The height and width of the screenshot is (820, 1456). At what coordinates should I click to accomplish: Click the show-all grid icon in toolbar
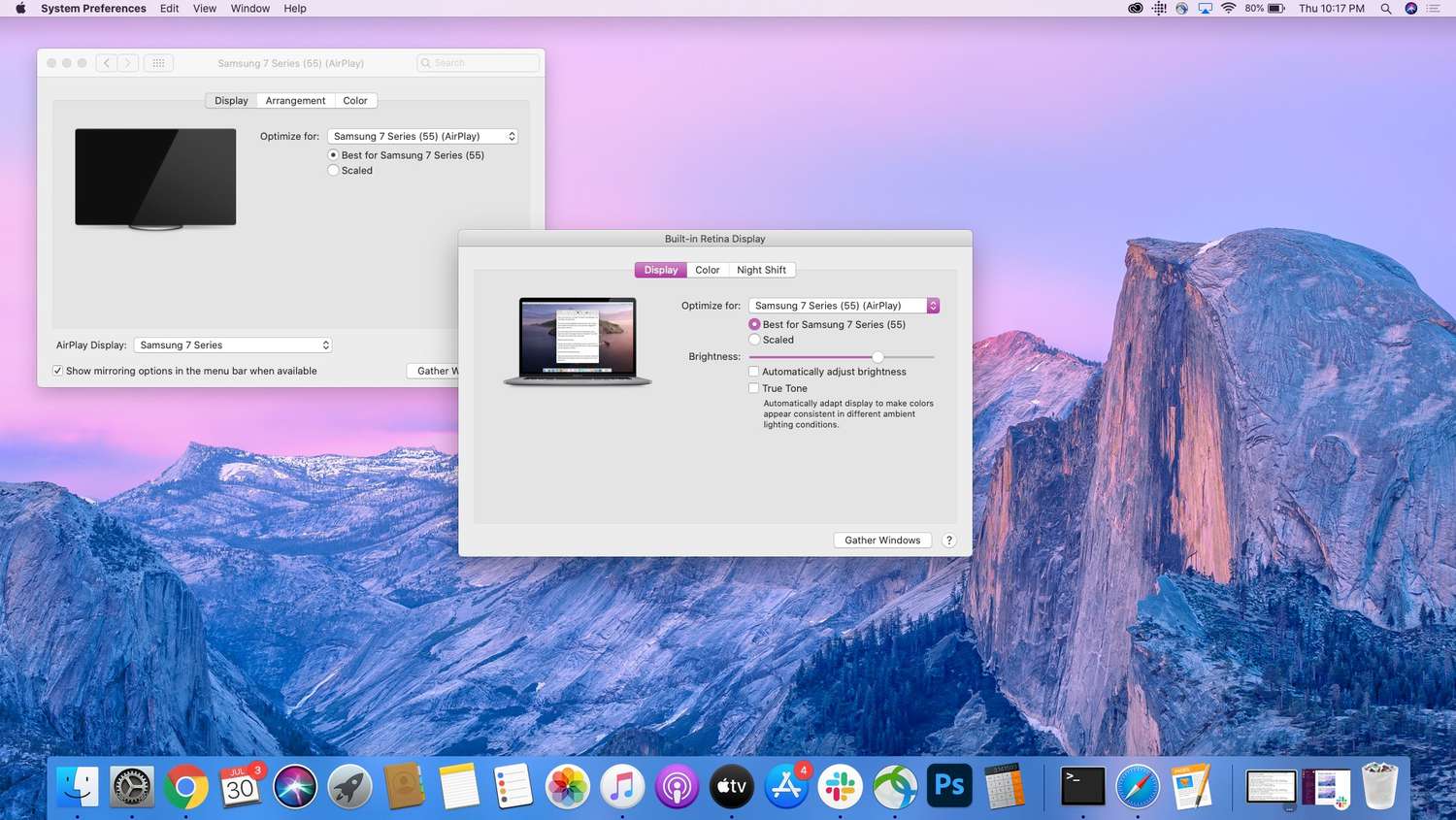[x=158, y=63]
